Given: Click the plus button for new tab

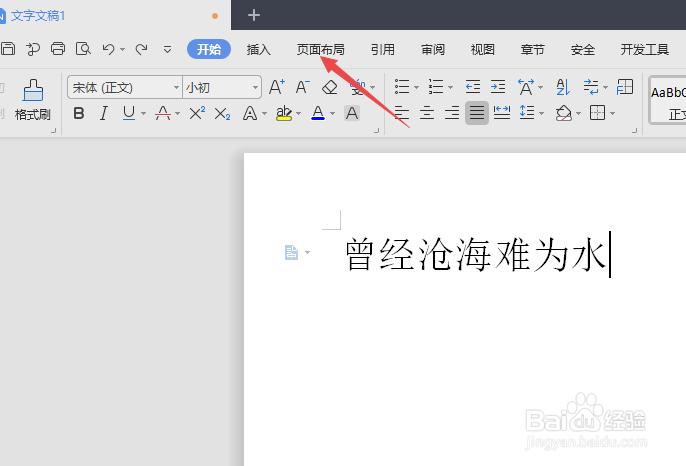Looking at the screenshot, I should click(x=254, y=15).
